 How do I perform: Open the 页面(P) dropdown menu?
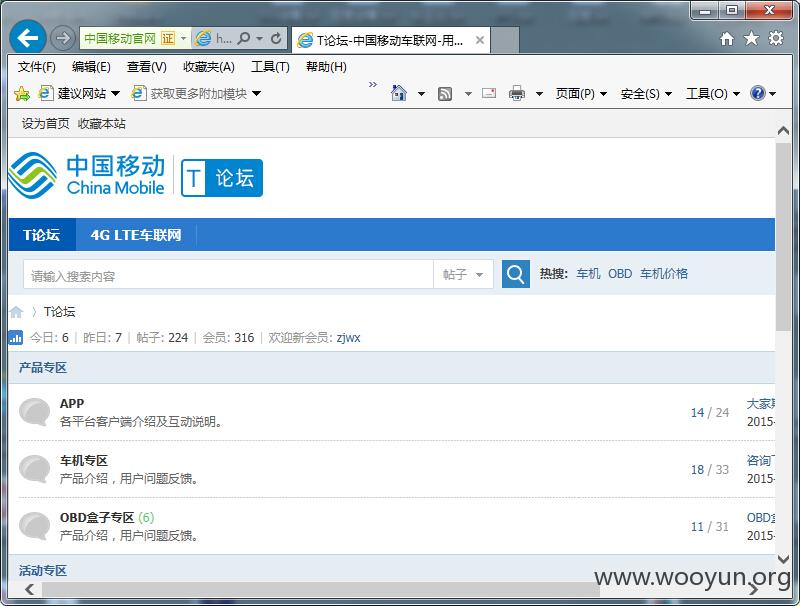pos(581,94)
